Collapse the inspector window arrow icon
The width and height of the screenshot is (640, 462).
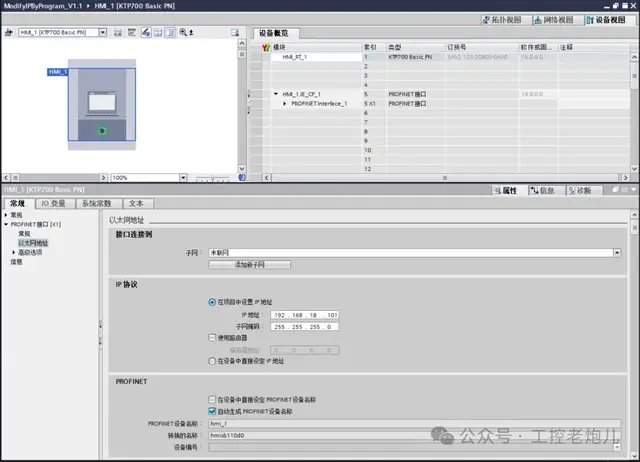(633, 190)
